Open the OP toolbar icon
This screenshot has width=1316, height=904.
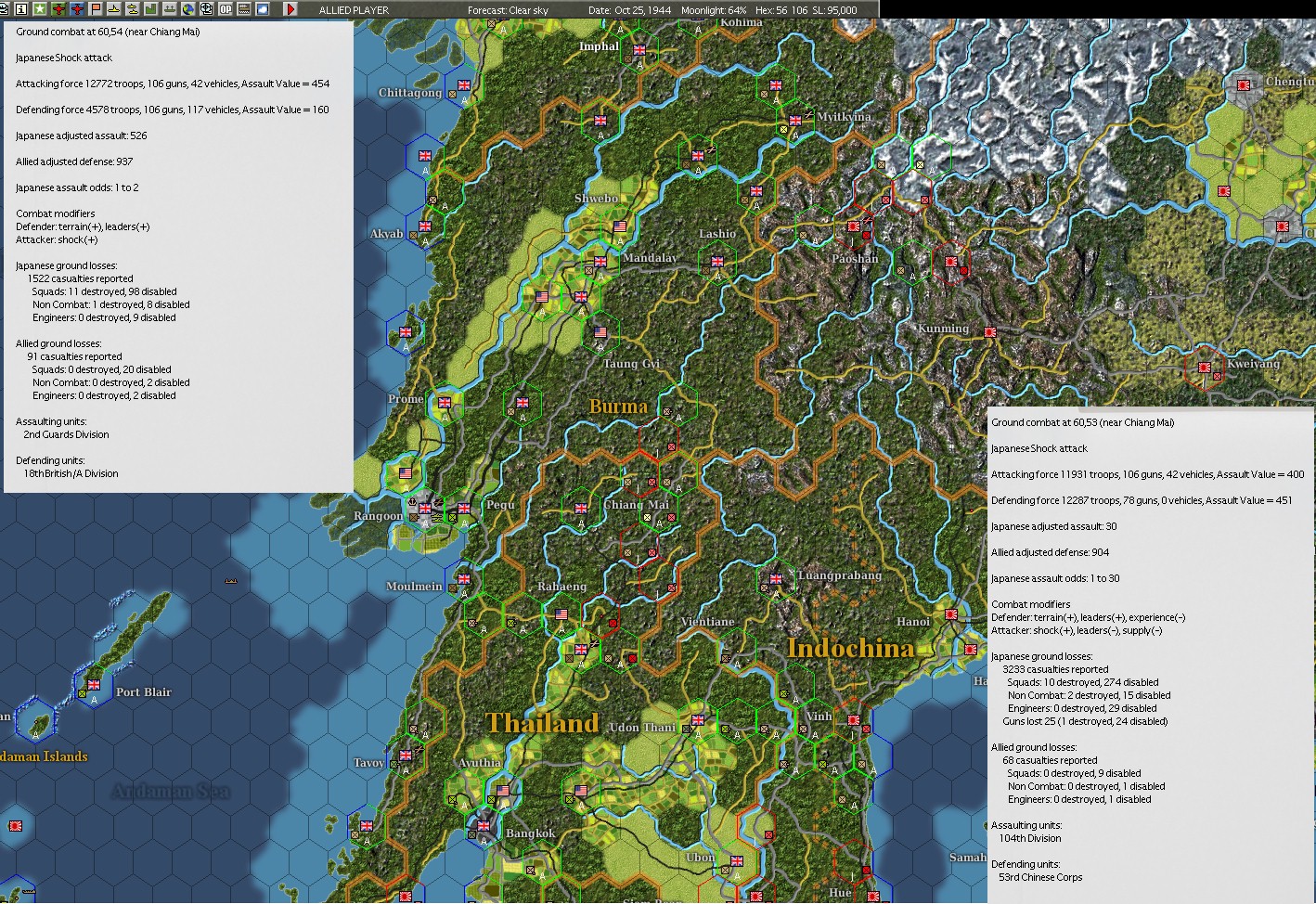point(226,9)
